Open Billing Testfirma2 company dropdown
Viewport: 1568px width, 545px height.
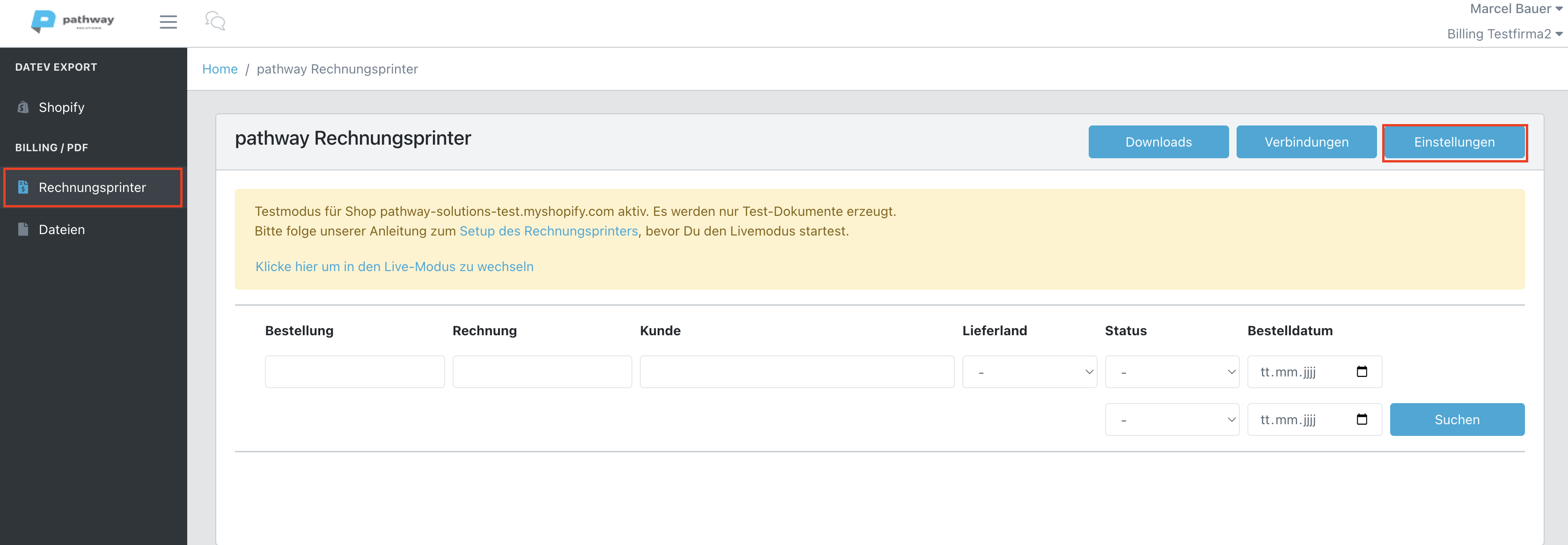[1504, 34]
